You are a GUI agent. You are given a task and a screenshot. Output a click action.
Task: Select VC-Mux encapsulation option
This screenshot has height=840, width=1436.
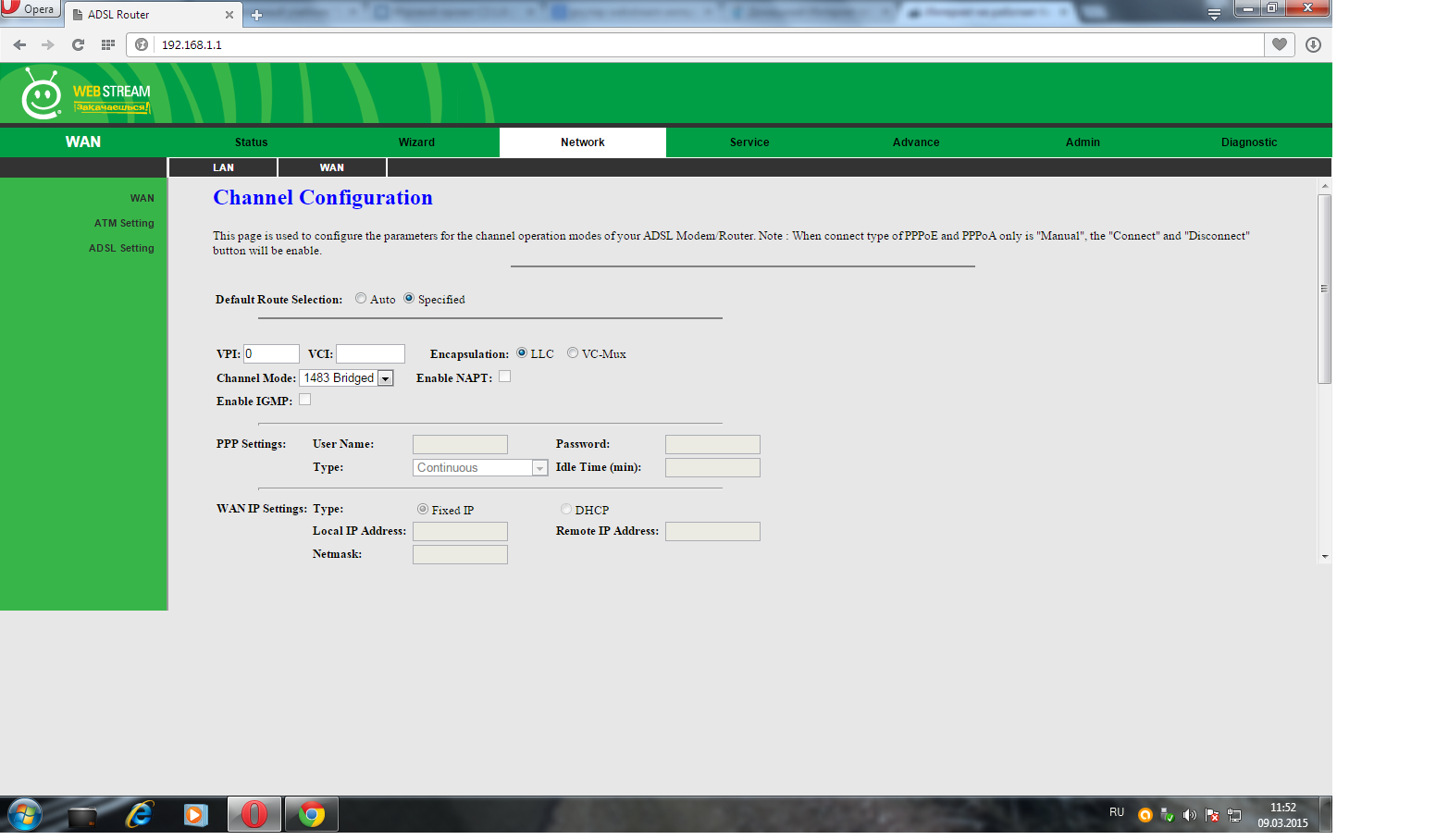pos(573,353)
